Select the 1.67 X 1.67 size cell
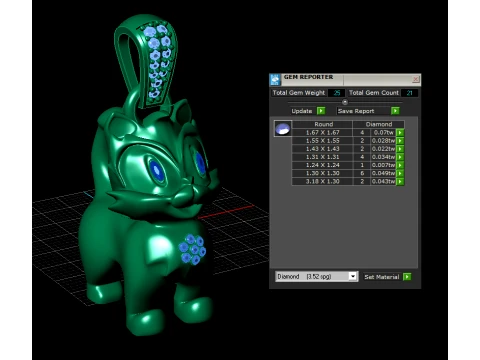The width and height of the screenshot is (480, 360). pyautogui.click(x=322, y=132)
